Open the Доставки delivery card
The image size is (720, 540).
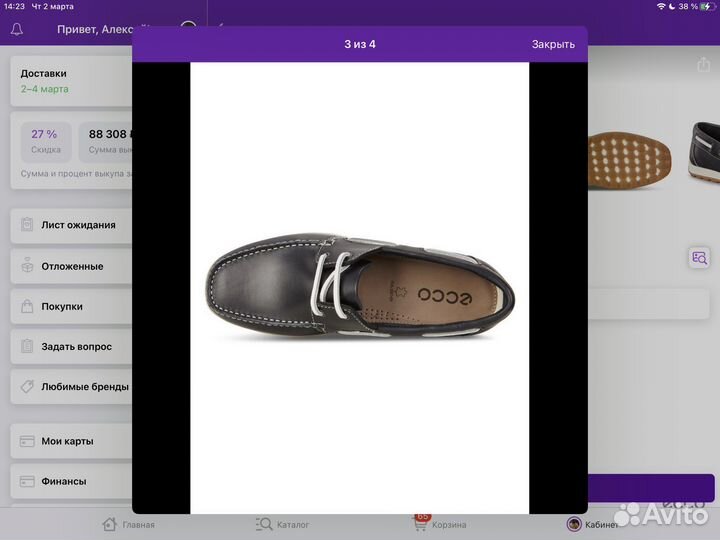(x=70, y=81)
